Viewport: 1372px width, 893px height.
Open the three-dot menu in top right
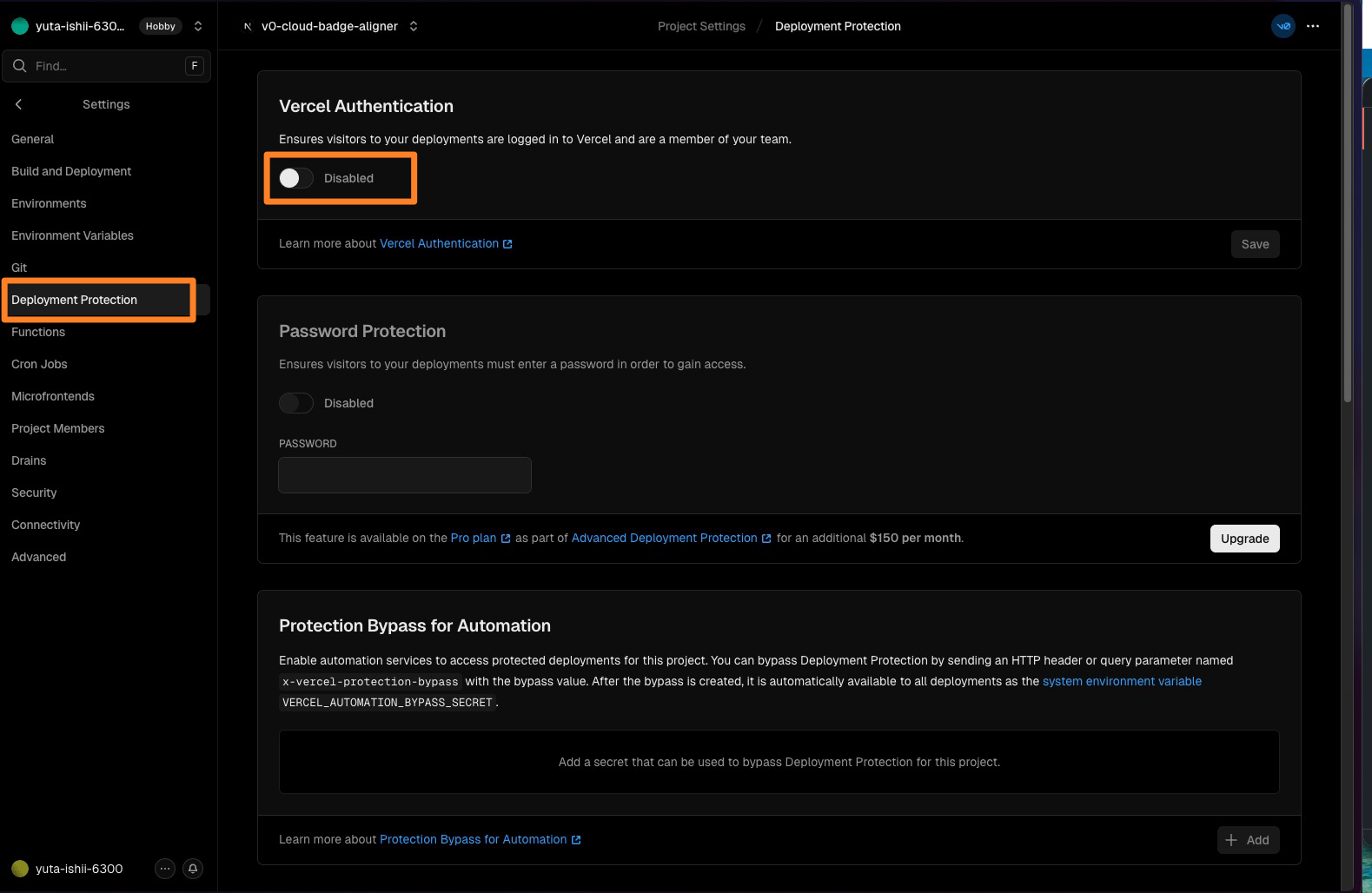1313,26
